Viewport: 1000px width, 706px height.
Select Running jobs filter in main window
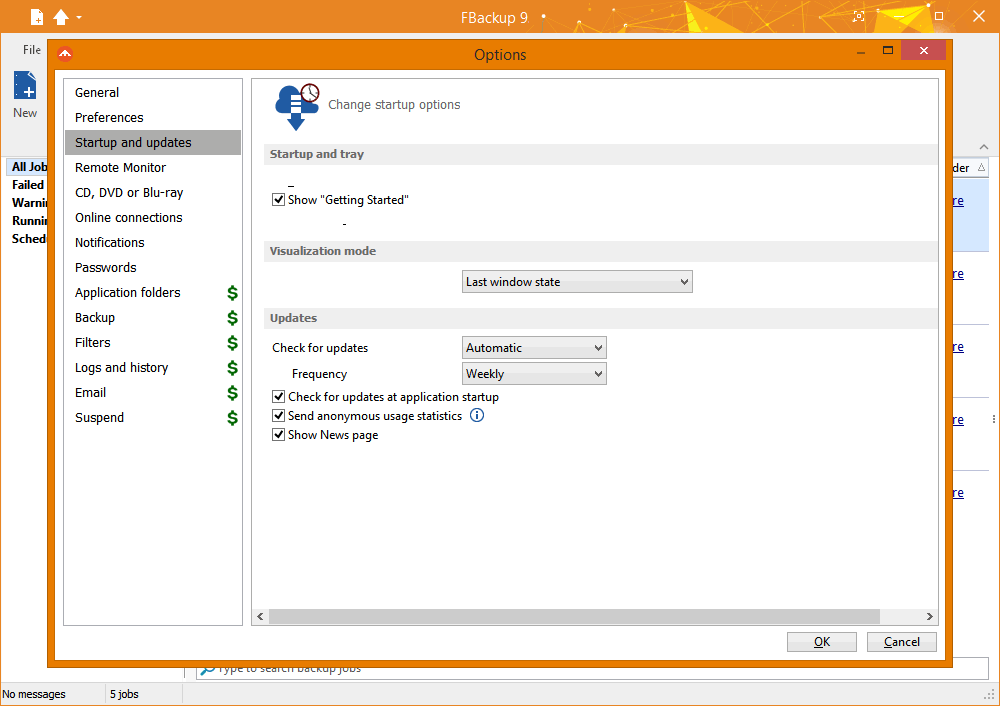coord(29,221)
